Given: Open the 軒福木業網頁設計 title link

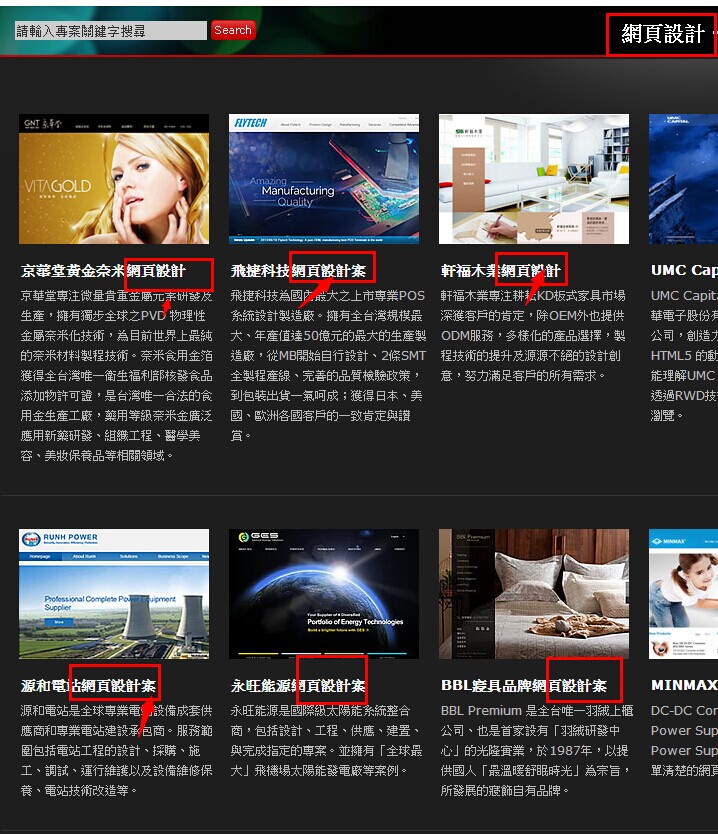Looking at the screenshot, I should pyautogui.click(x=500, y=271).
